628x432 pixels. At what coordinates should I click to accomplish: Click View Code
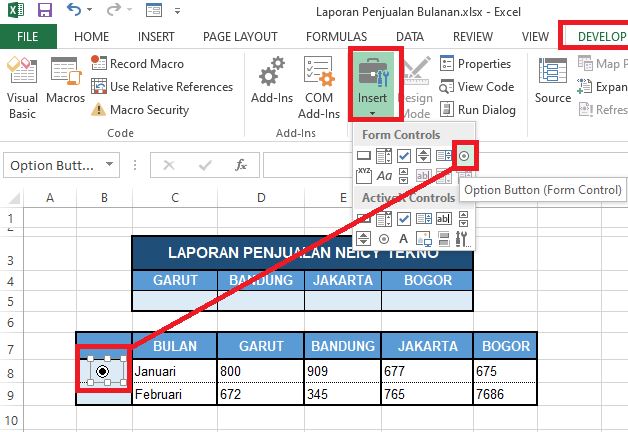pos(477,86)
